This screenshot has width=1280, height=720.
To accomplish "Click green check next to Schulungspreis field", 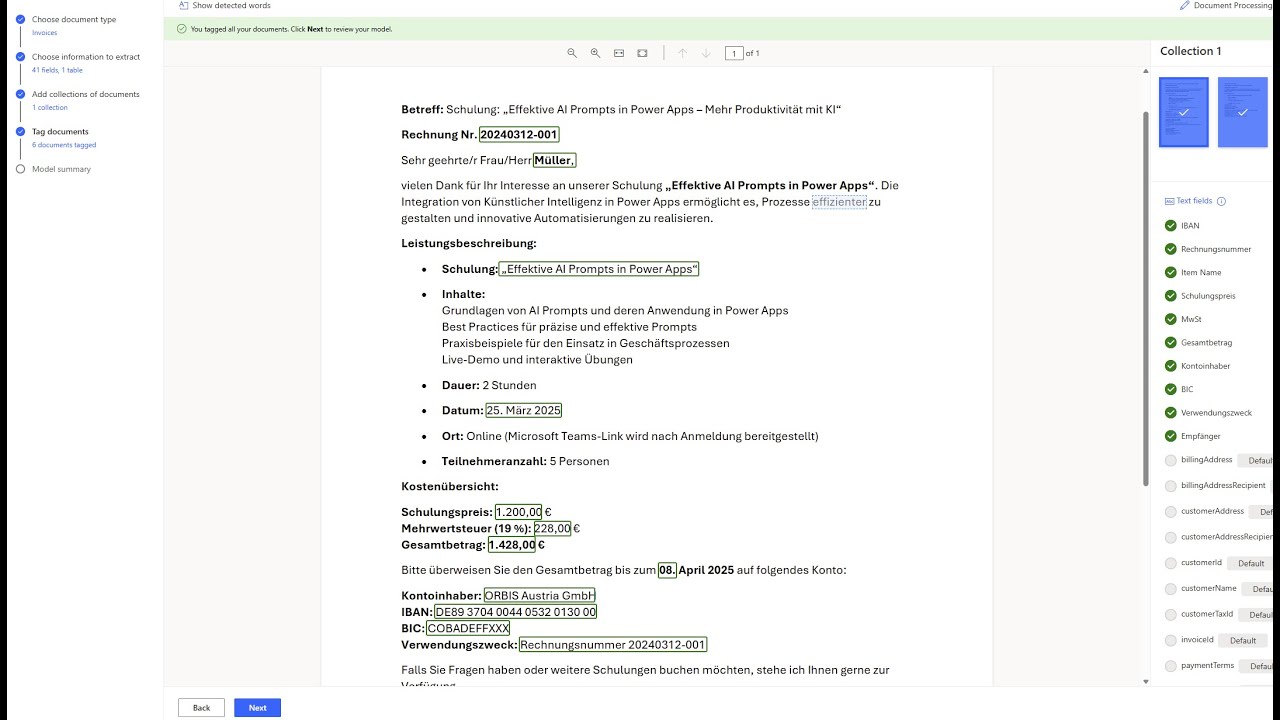I will pyautogui.click(x=1171, y=296).
